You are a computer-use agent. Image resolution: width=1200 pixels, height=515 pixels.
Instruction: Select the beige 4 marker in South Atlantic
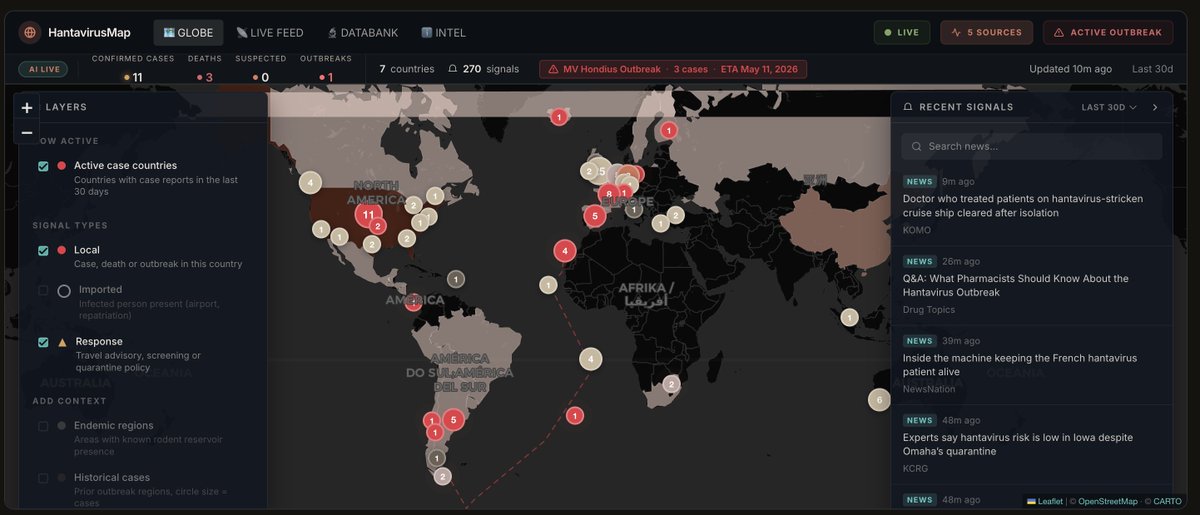point(591,359)
